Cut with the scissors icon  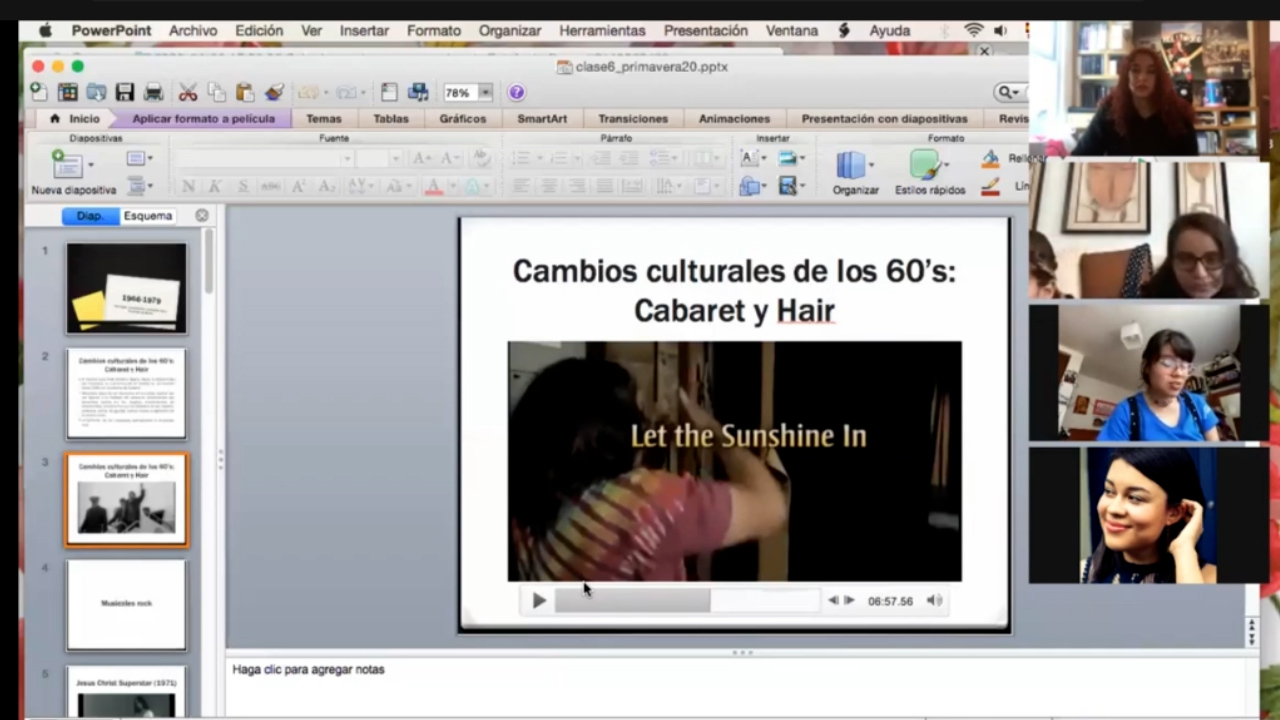click(188, 92)
